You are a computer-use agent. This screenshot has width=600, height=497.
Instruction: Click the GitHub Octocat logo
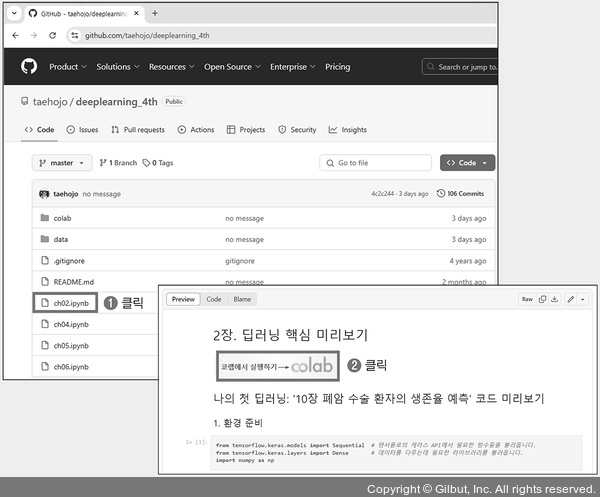click(x=29, y=67)
